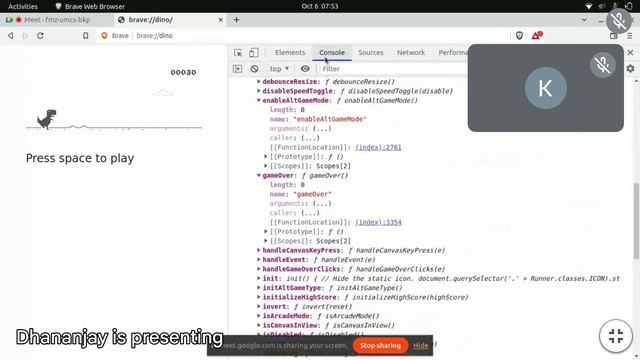Image resolution: width=640 pixels, height=360 pixels.
Task: Expand the initializeHighScore entry
Action: [x=259, y=298]
